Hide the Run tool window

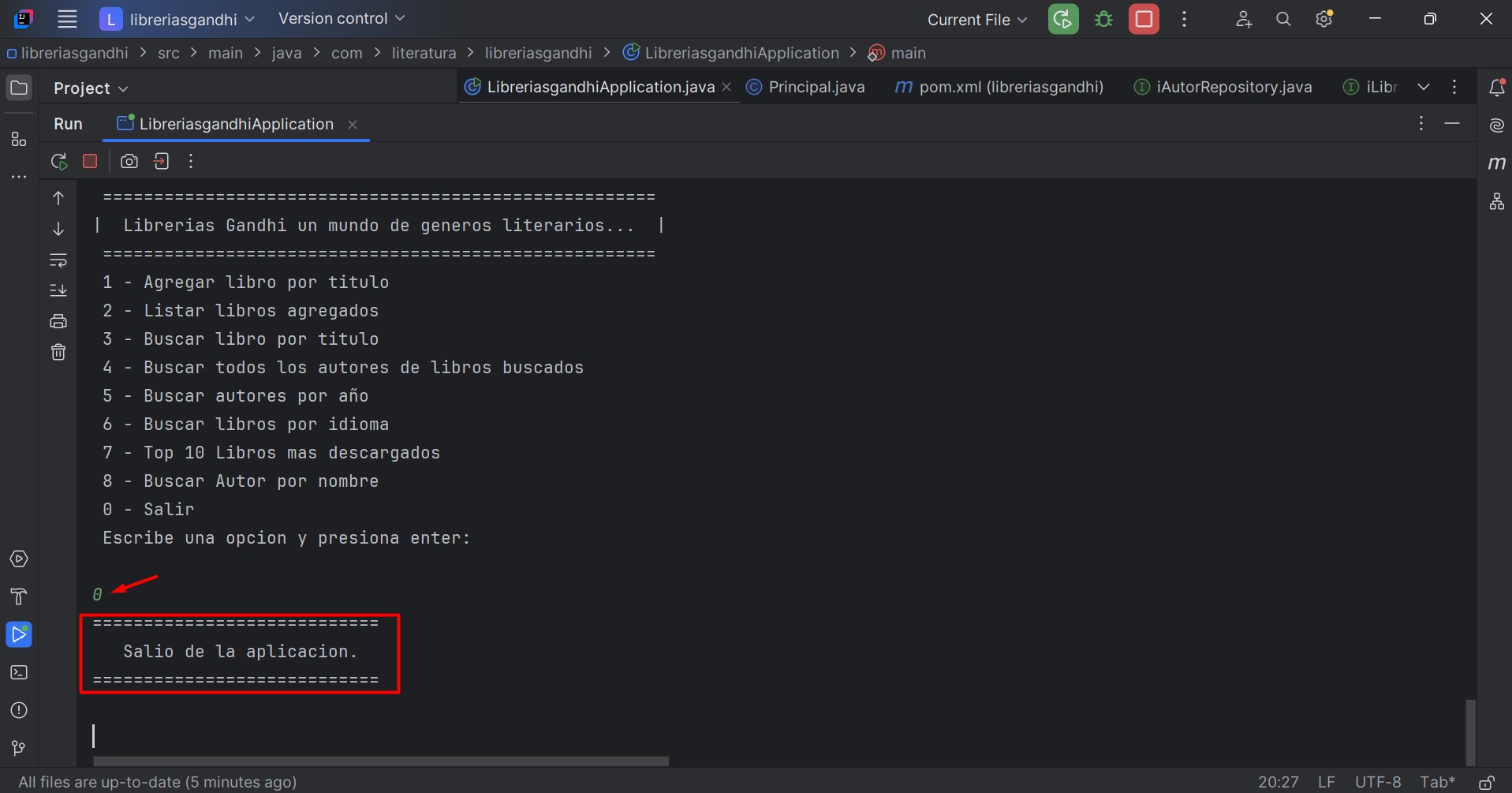pos(1452,124)
